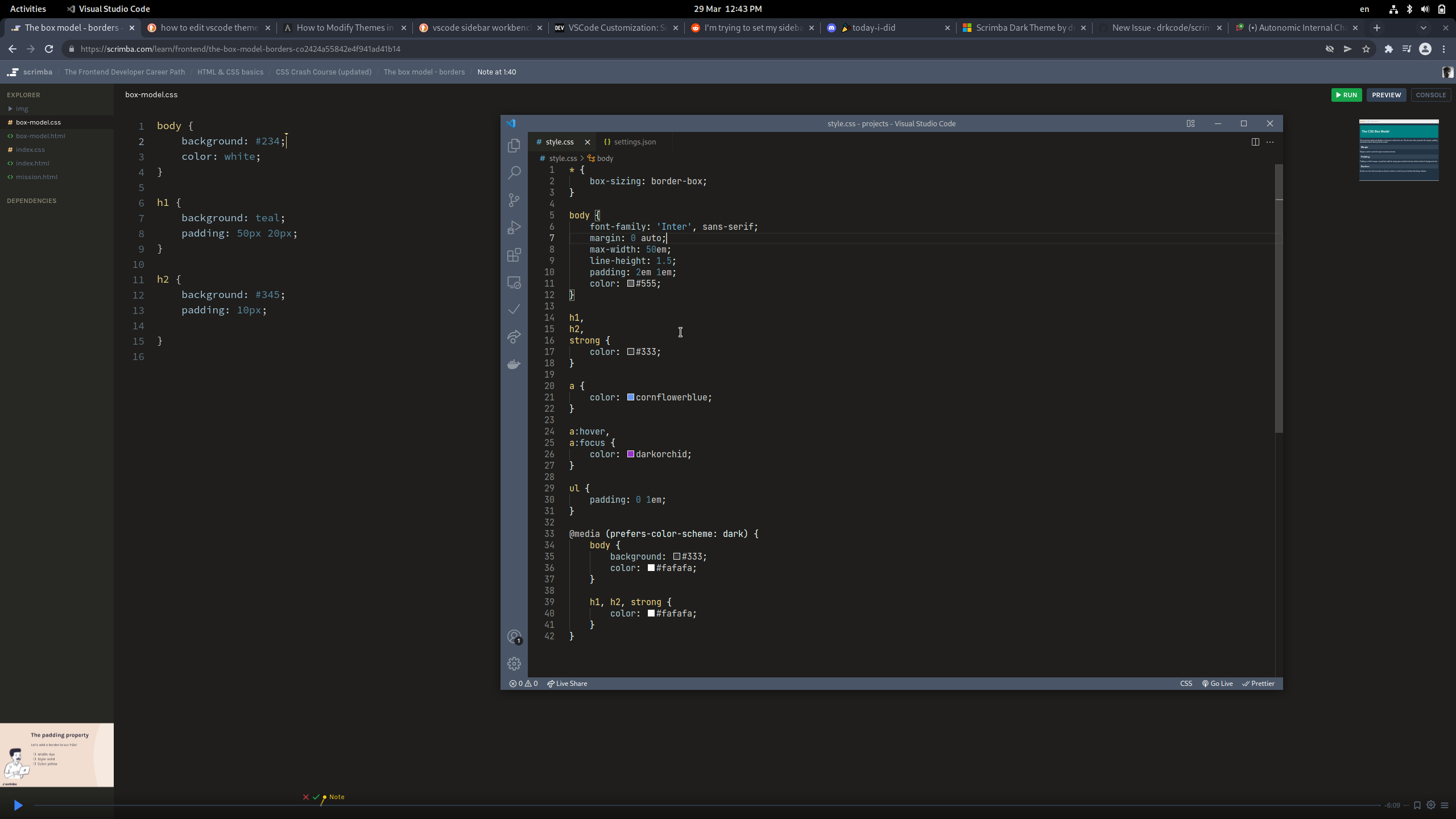Mark the Note with the green checkmark
This screenshot has height=819, width=1456.
coord(316,797)
